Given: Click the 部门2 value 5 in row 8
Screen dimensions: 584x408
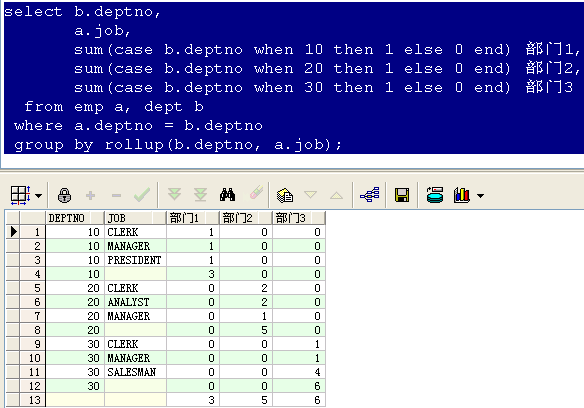Looking at the screenshot, I should 246,330.
